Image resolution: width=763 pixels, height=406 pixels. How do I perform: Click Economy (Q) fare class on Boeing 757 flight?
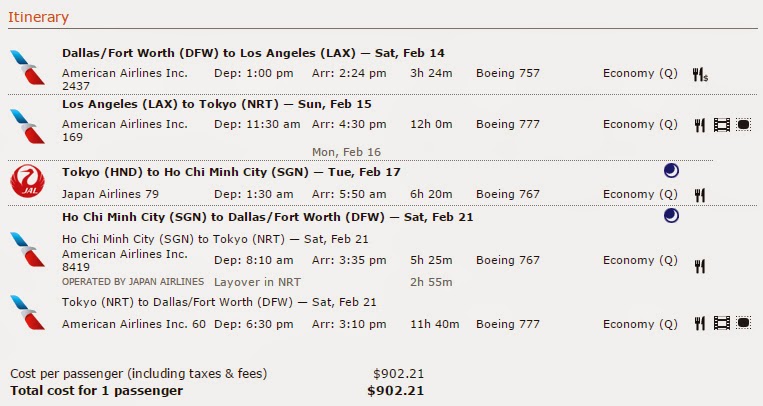(x=640, y=74)
